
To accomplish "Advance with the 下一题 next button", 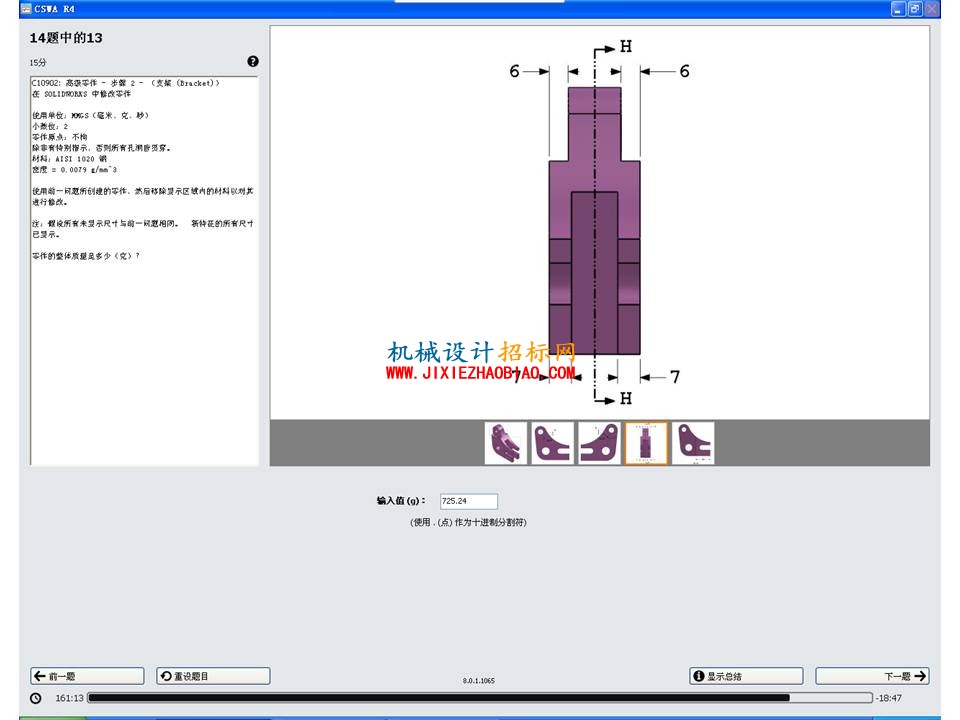I will point(872,676).
